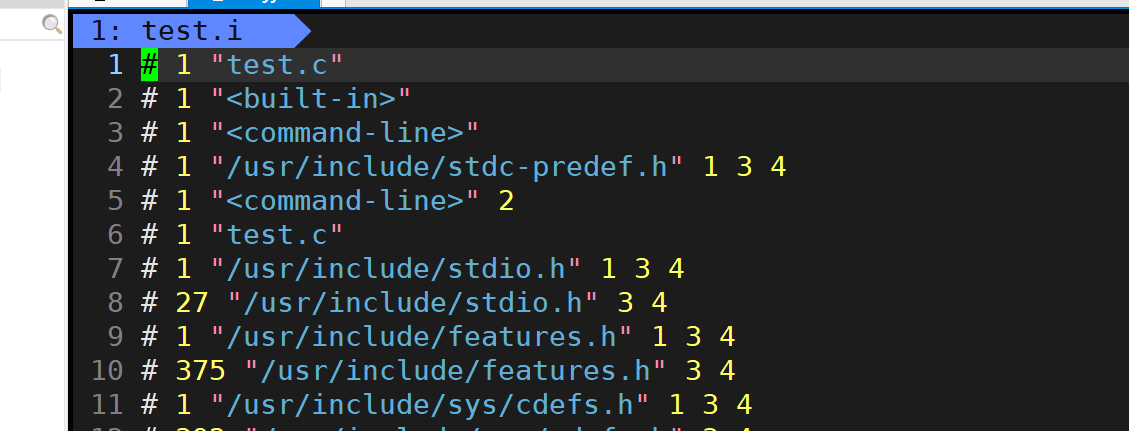
Task: Click the "test.c" string on line 6
Action: pyautogui.click(x=277, y=235)
